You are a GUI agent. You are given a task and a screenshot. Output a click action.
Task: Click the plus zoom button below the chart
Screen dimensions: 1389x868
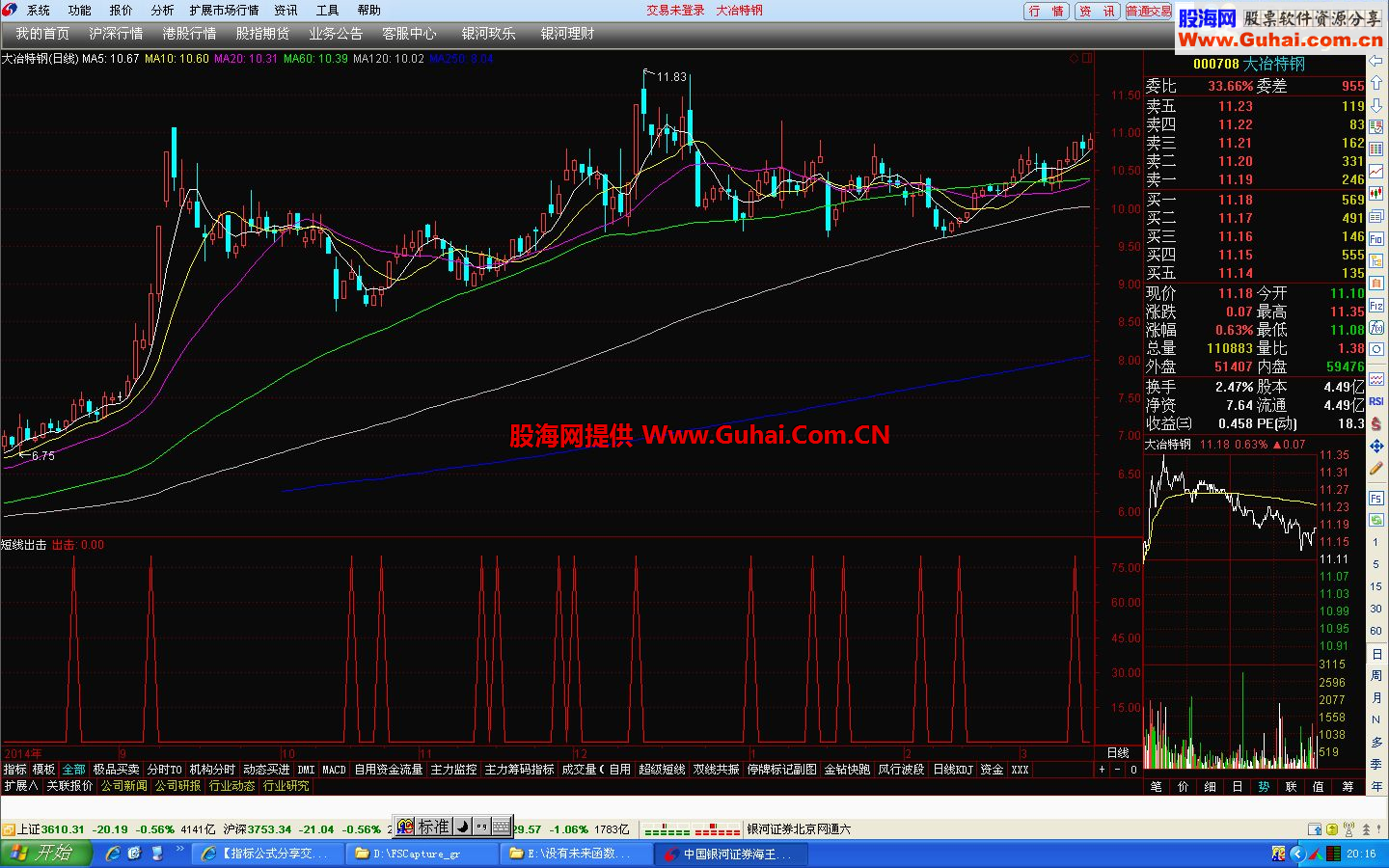click(1102, 770)
